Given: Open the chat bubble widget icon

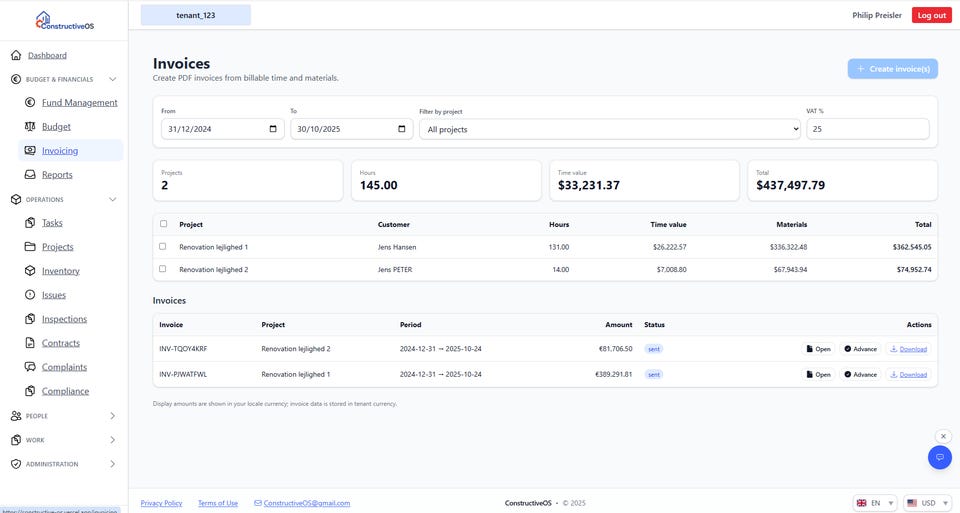Looking at the screenshot, I should [x=939, y=457].
